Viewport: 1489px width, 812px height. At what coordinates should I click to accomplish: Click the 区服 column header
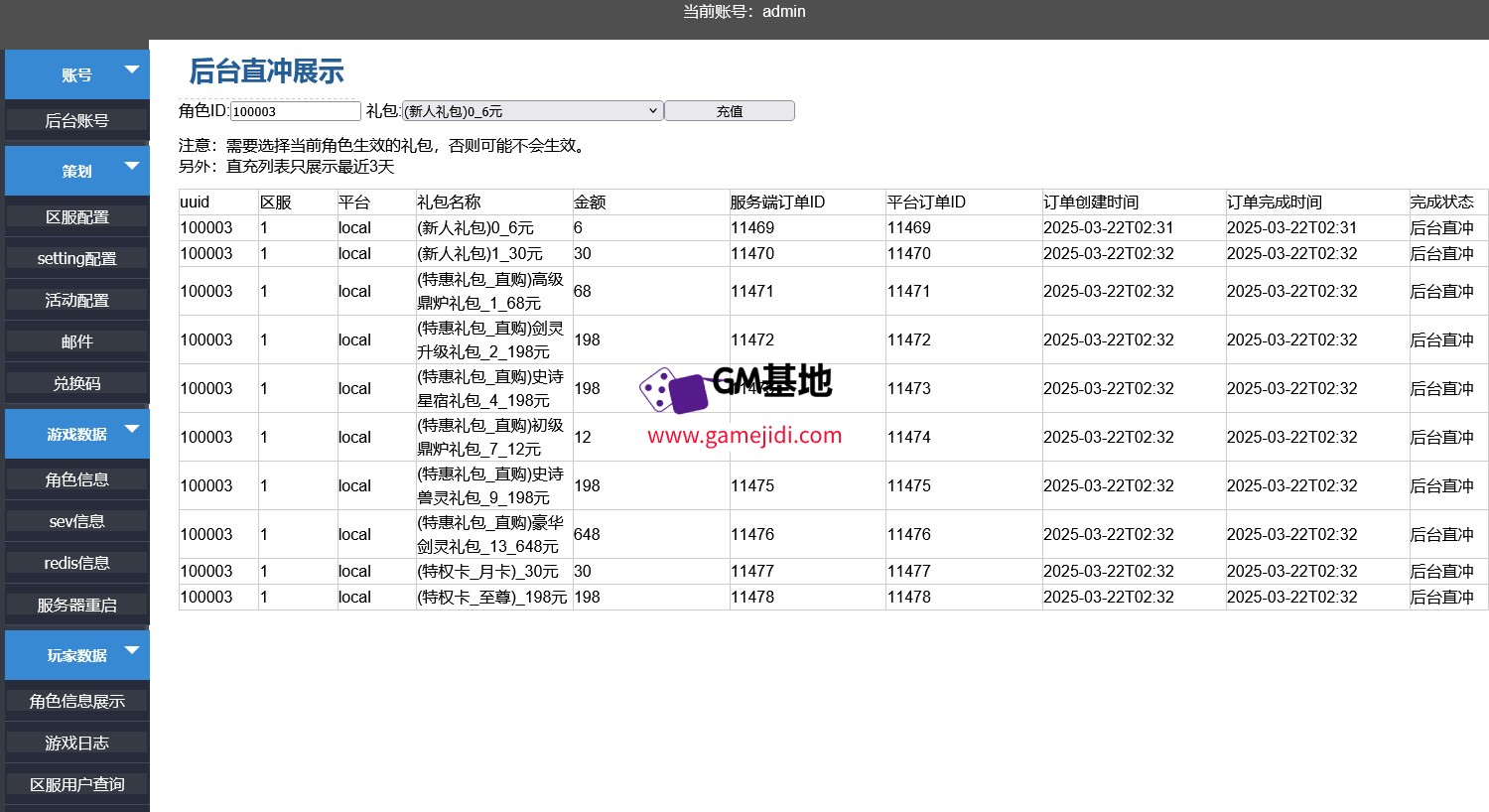[x=298, y=203]
